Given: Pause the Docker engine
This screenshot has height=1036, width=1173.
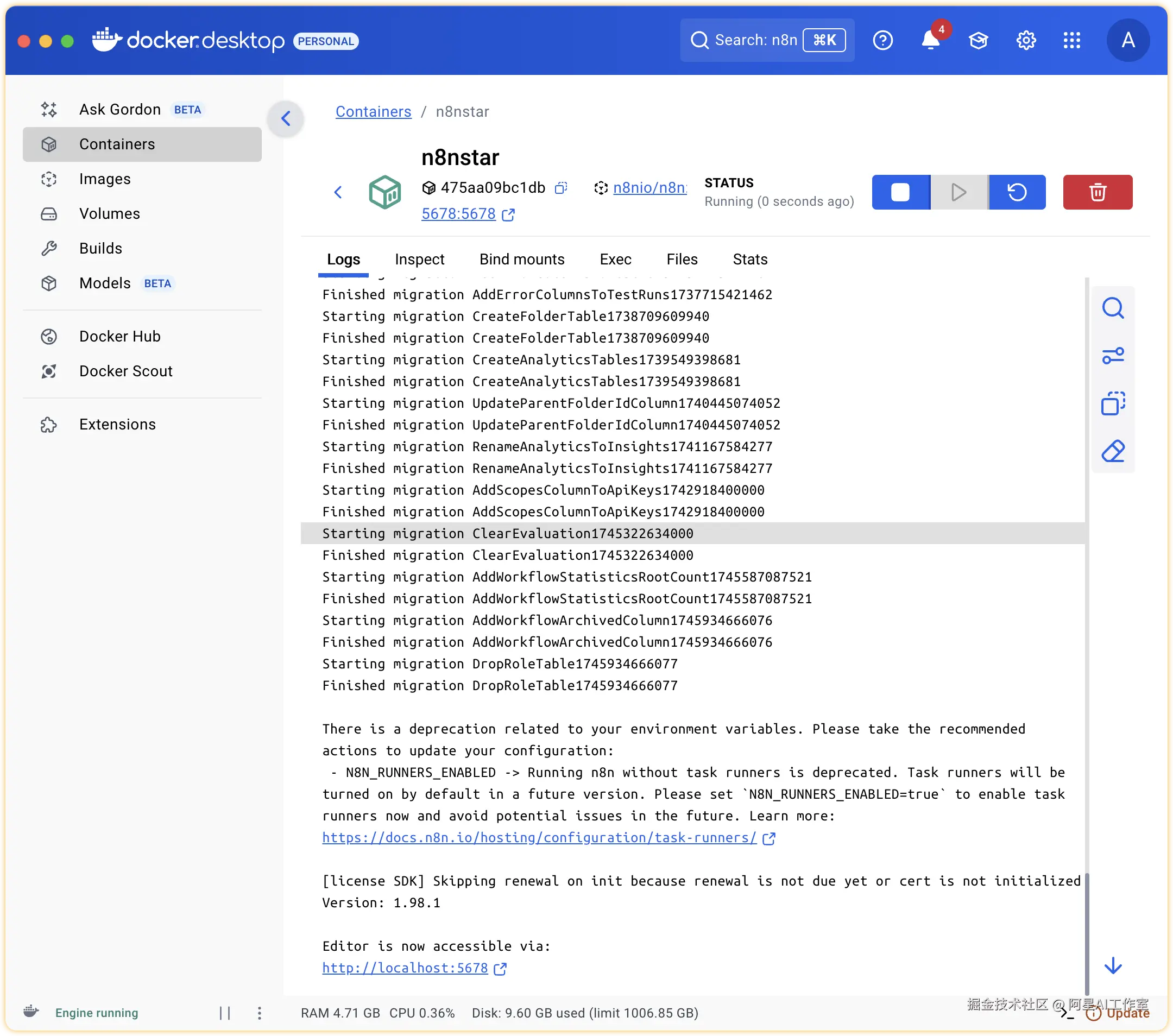Looking at the screenshot, I should (x=225, y=1013).
